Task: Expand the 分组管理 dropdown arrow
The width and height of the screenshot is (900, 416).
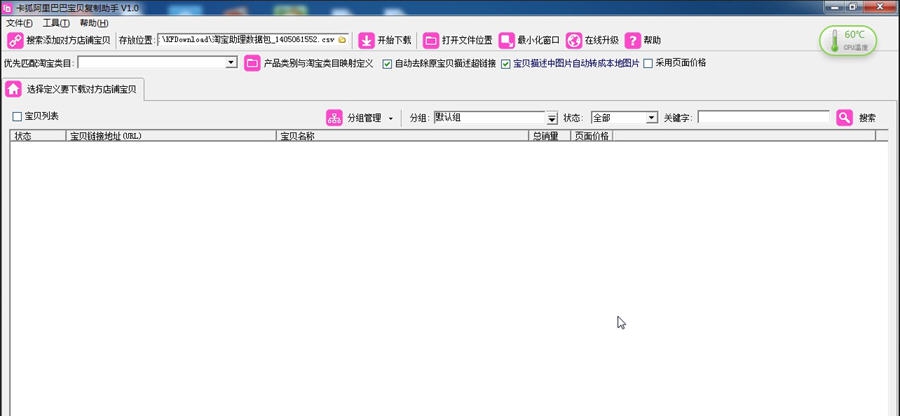Action: tap(391, 118)
